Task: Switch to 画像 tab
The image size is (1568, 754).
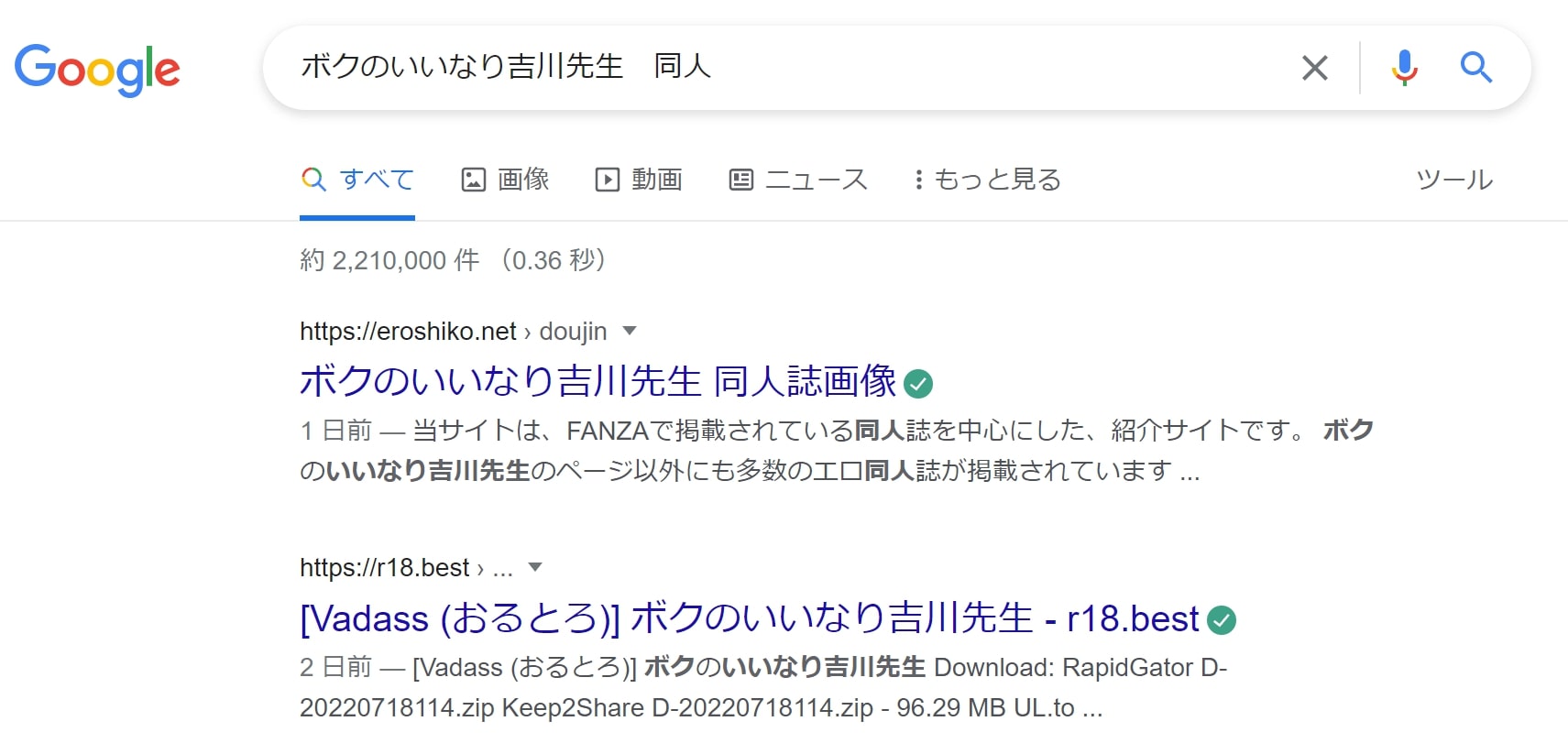Action: pos(505,180)
